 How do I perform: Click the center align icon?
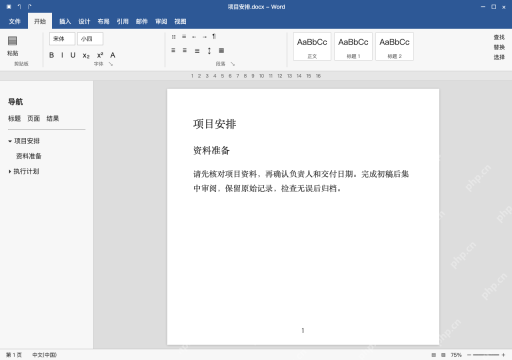185,50
